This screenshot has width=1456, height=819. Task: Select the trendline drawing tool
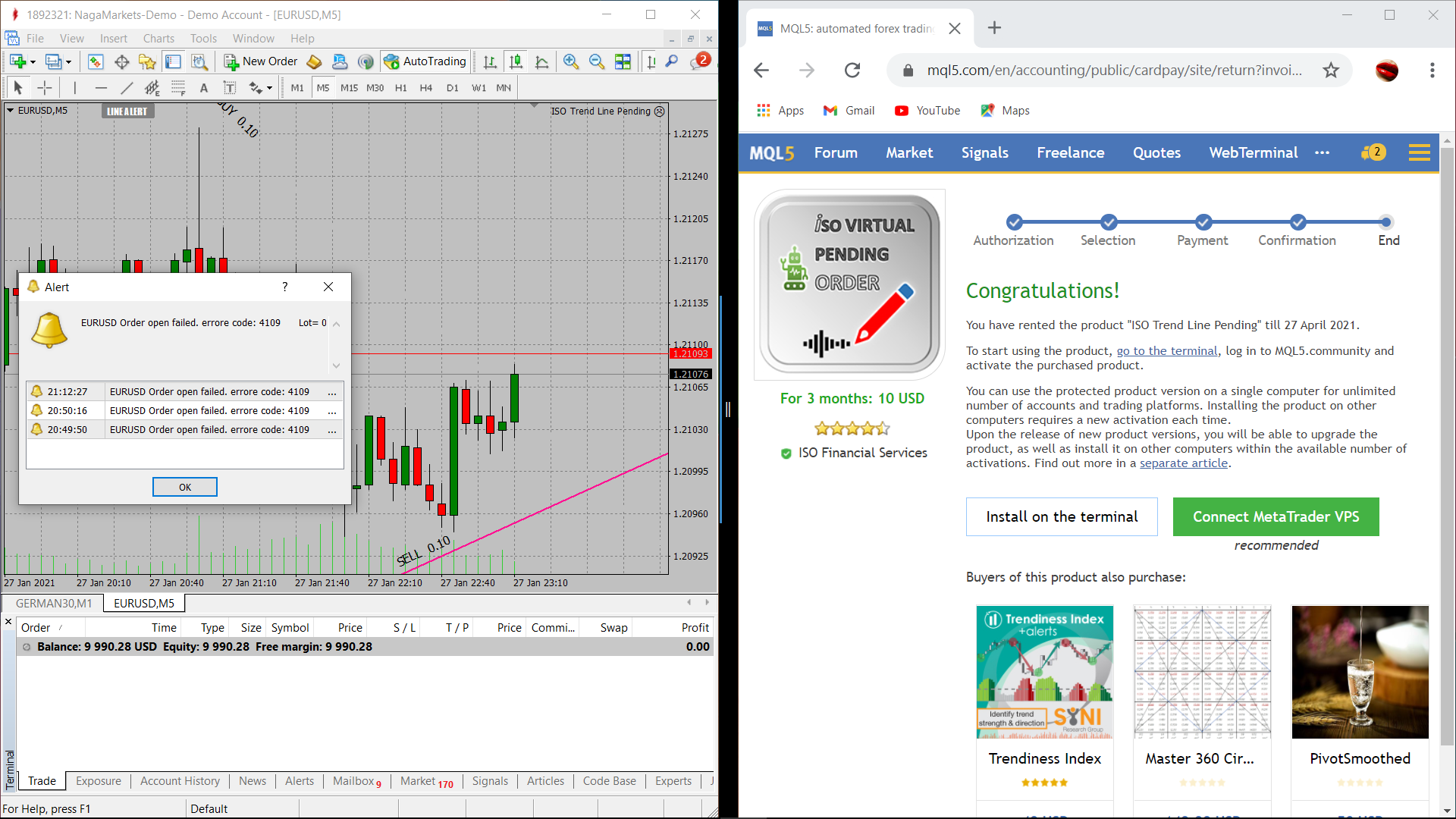tap(127, 88)
